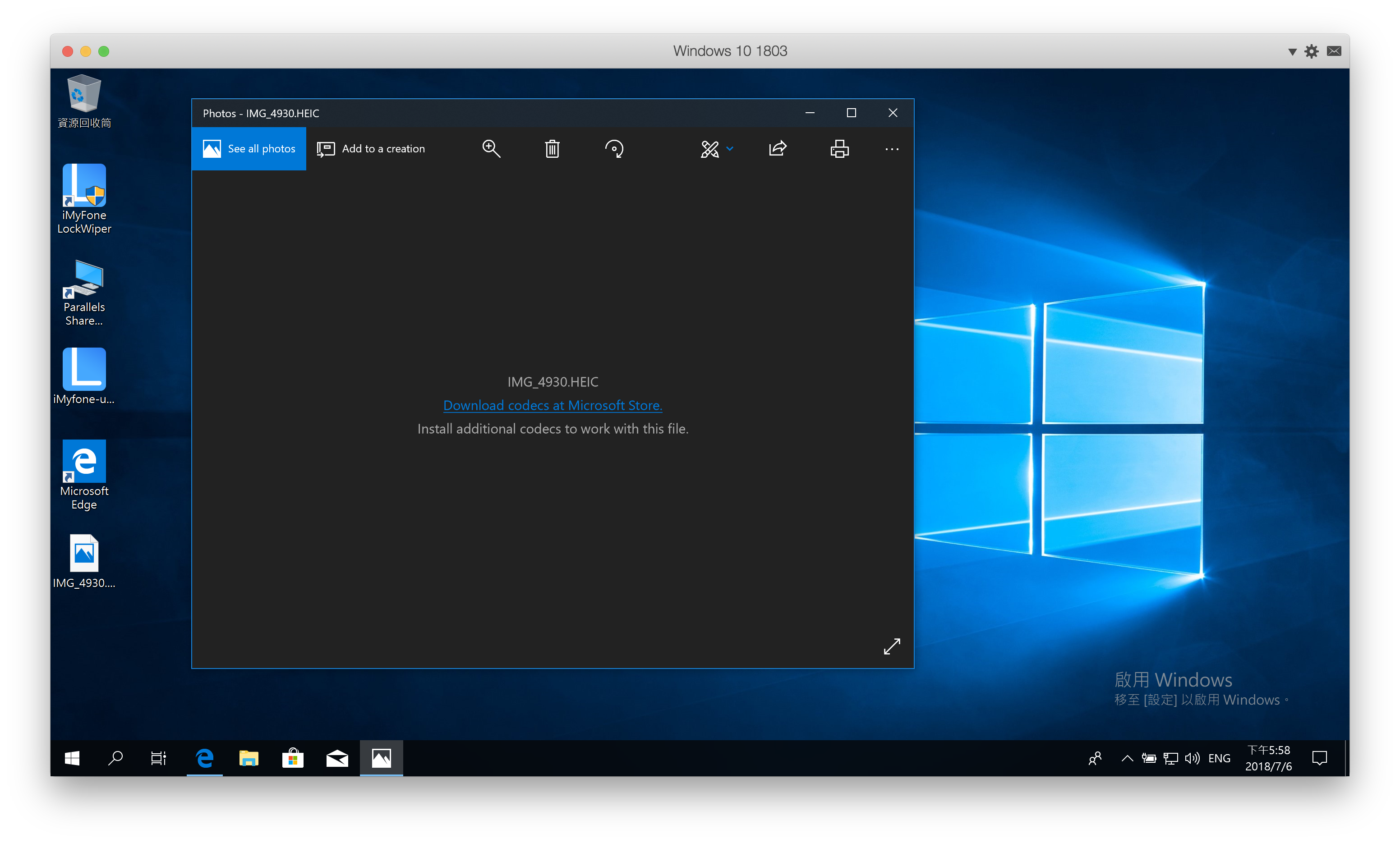The image size is (1400, 843).
Task: Launch Edge from the taskbar
Action: tap(205, 758)
